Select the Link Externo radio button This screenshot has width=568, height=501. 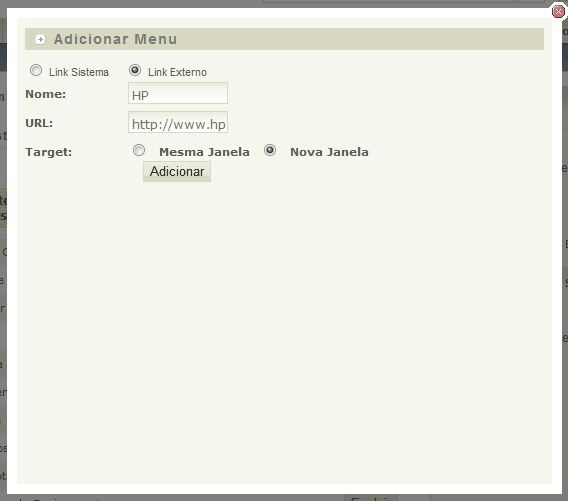tap(135, 70)
